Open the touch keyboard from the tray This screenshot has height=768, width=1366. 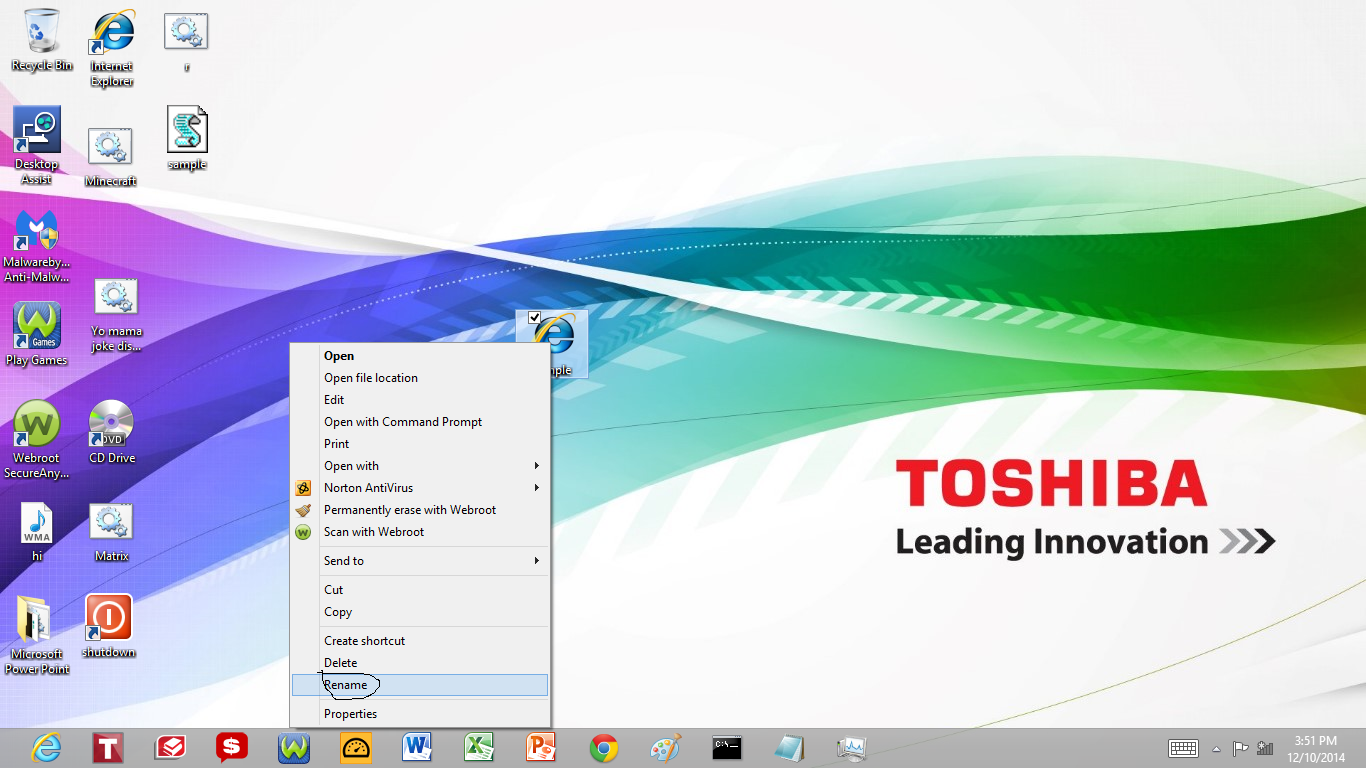pyautogui.click(x=1184, y=748)
